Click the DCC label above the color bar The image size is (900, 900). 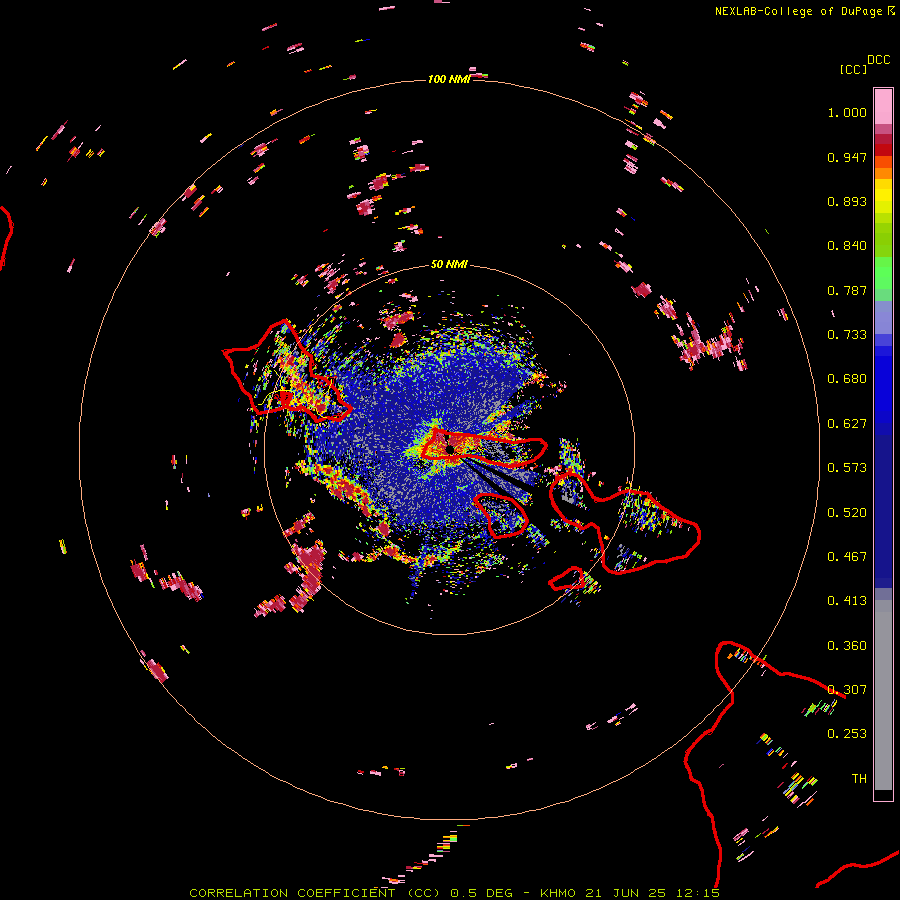(878, 60)
